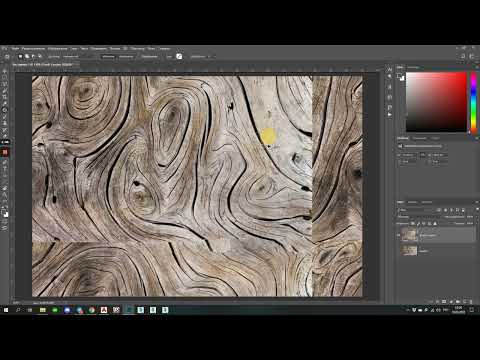The width and height of the screenshot is (480, 360).
Task: Click the pattern swatch in options bar
Action: (x=179, y=56)
